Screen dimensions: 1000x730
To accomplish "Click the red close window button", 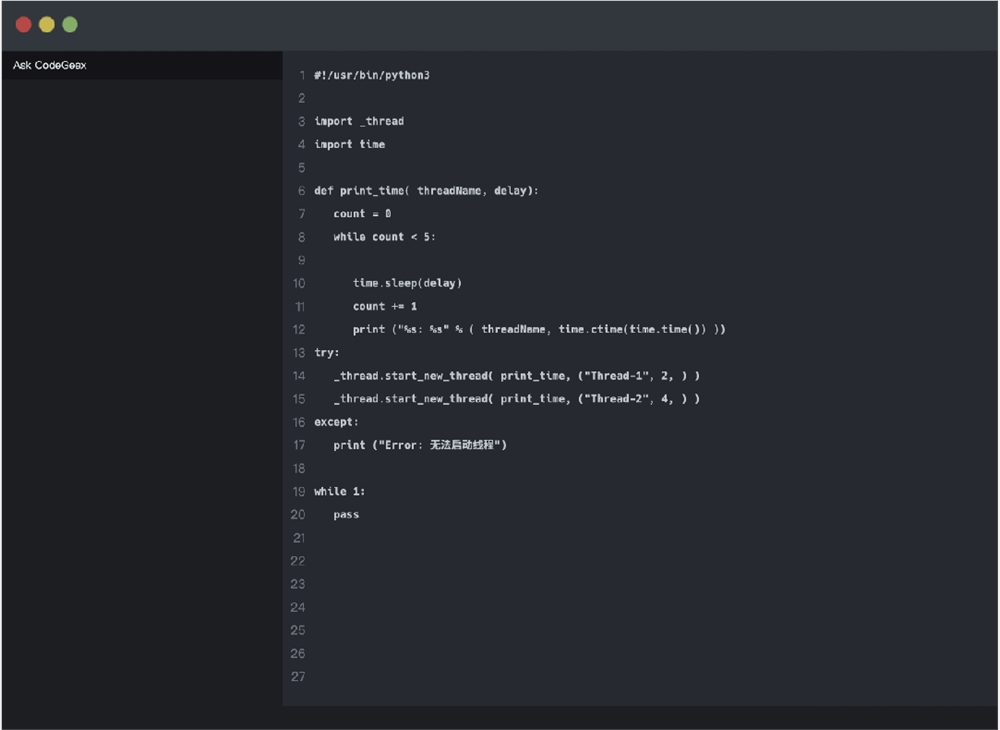I will (x=24, y=24).
